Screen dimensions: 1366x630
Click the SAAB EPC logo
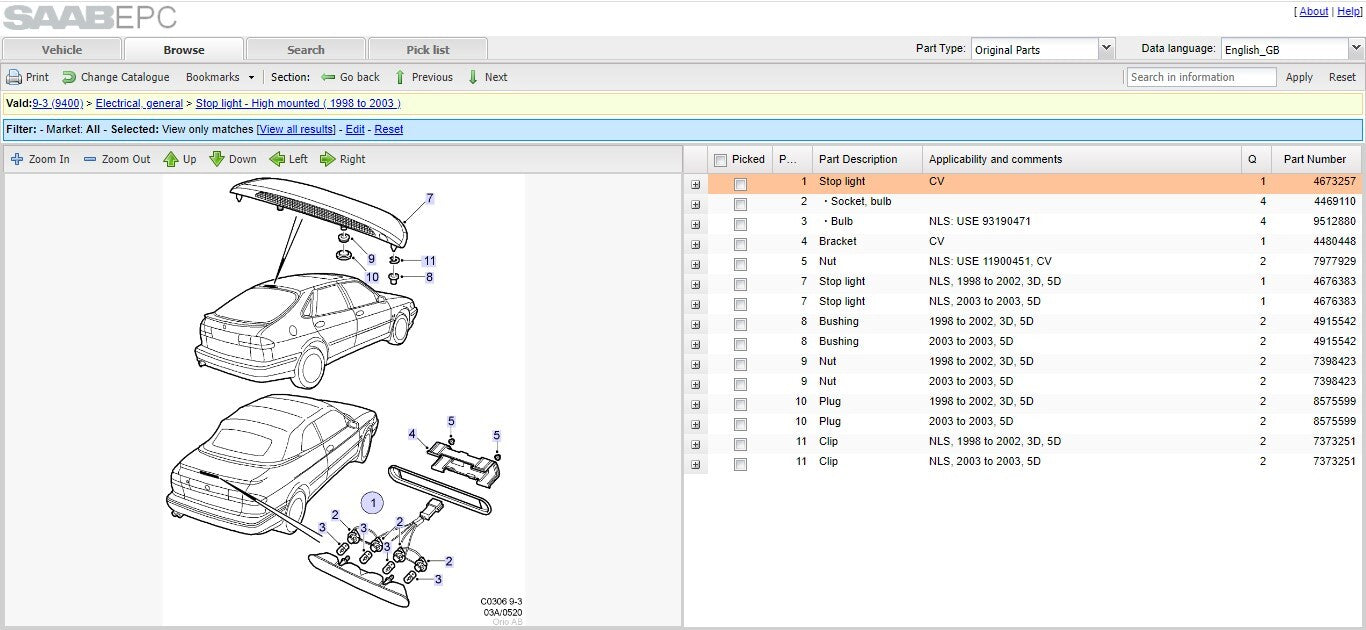click(91, 17)
